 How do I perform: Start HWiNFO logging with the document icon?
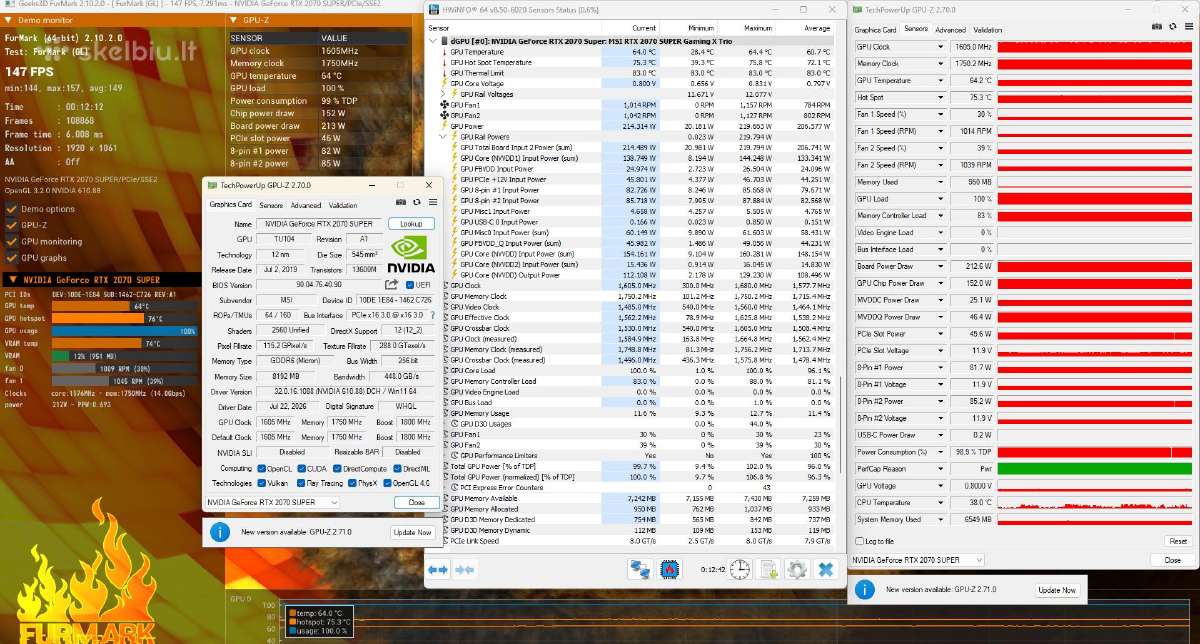768,569
